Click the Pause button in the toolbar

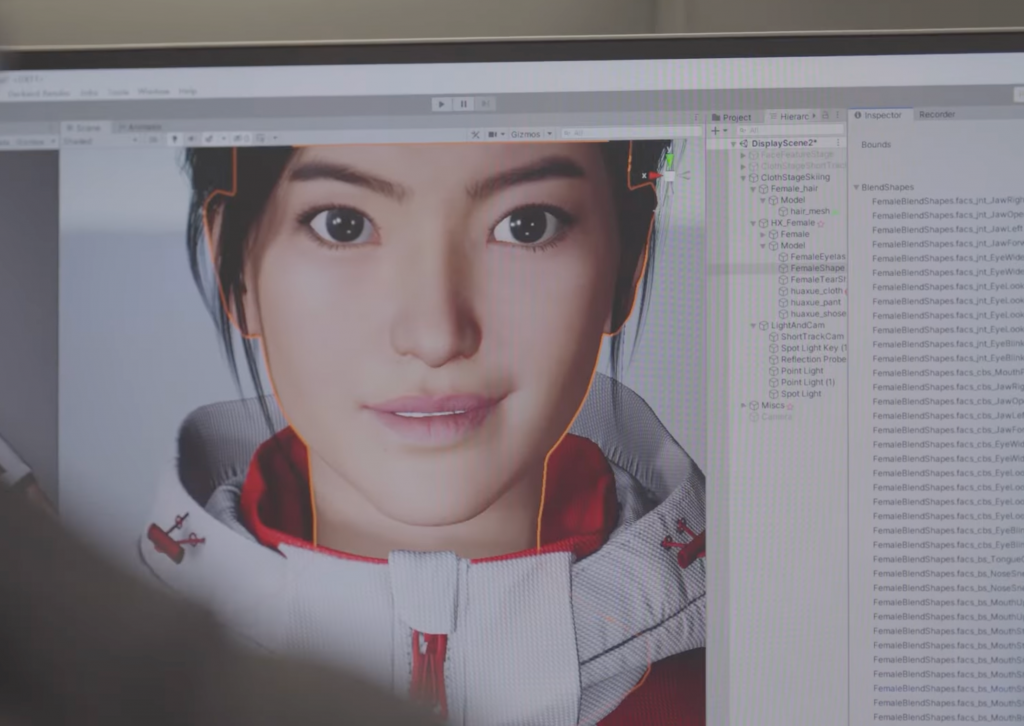(463, 104)
